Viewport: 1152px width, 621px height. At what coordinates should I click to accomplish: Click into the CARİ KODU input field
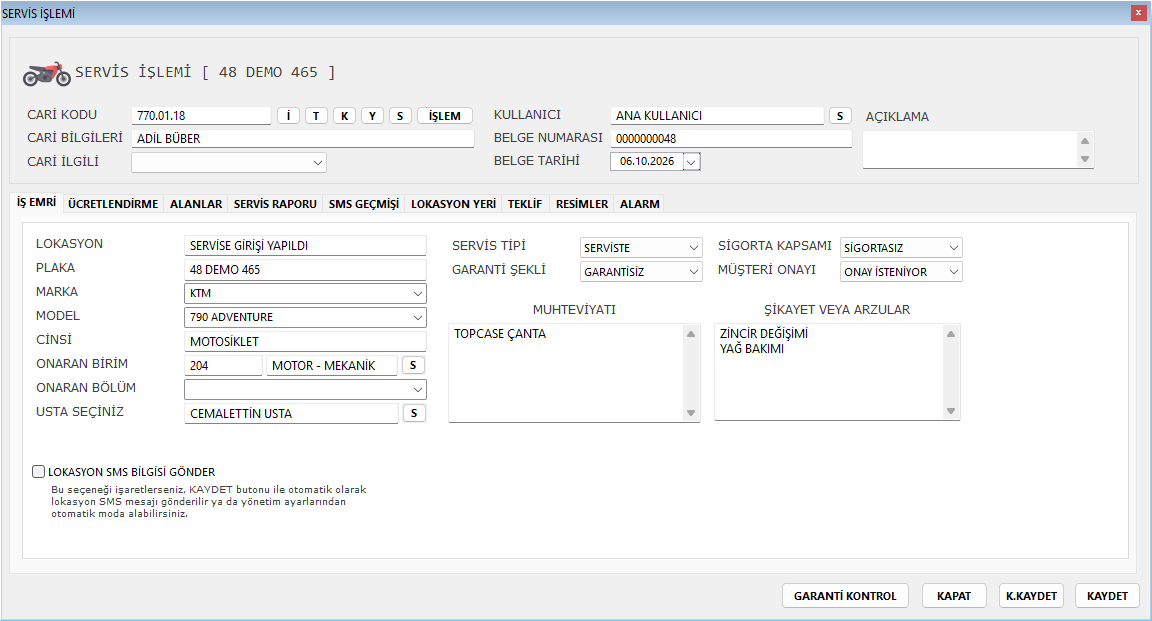201,115
